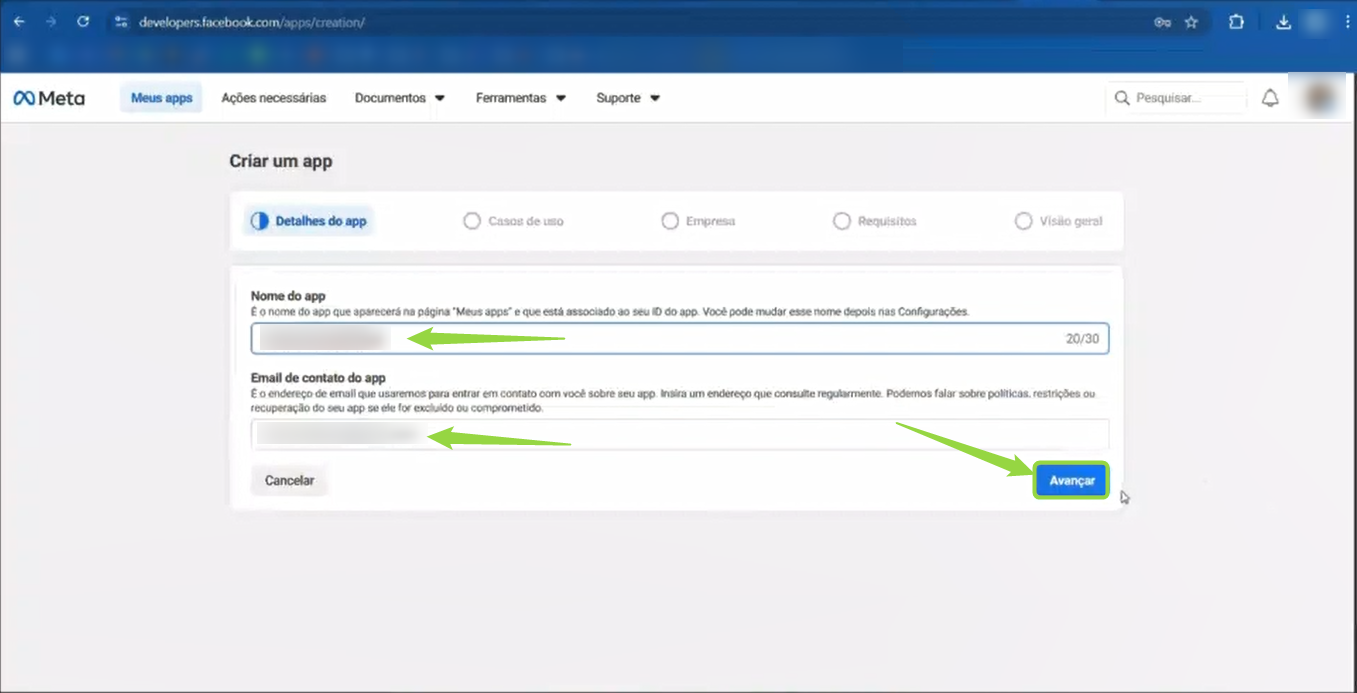Open the Suporte dropdown menu

[628, 98]
